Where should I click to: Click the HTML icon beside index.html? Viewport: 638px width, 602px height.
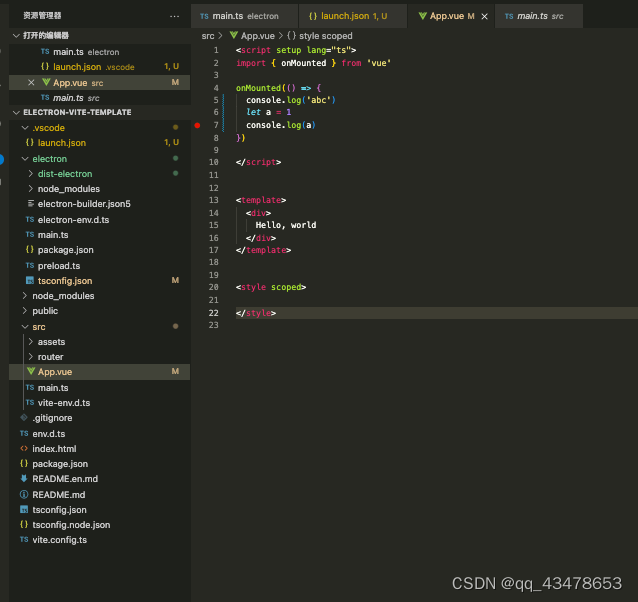(24, 449)
